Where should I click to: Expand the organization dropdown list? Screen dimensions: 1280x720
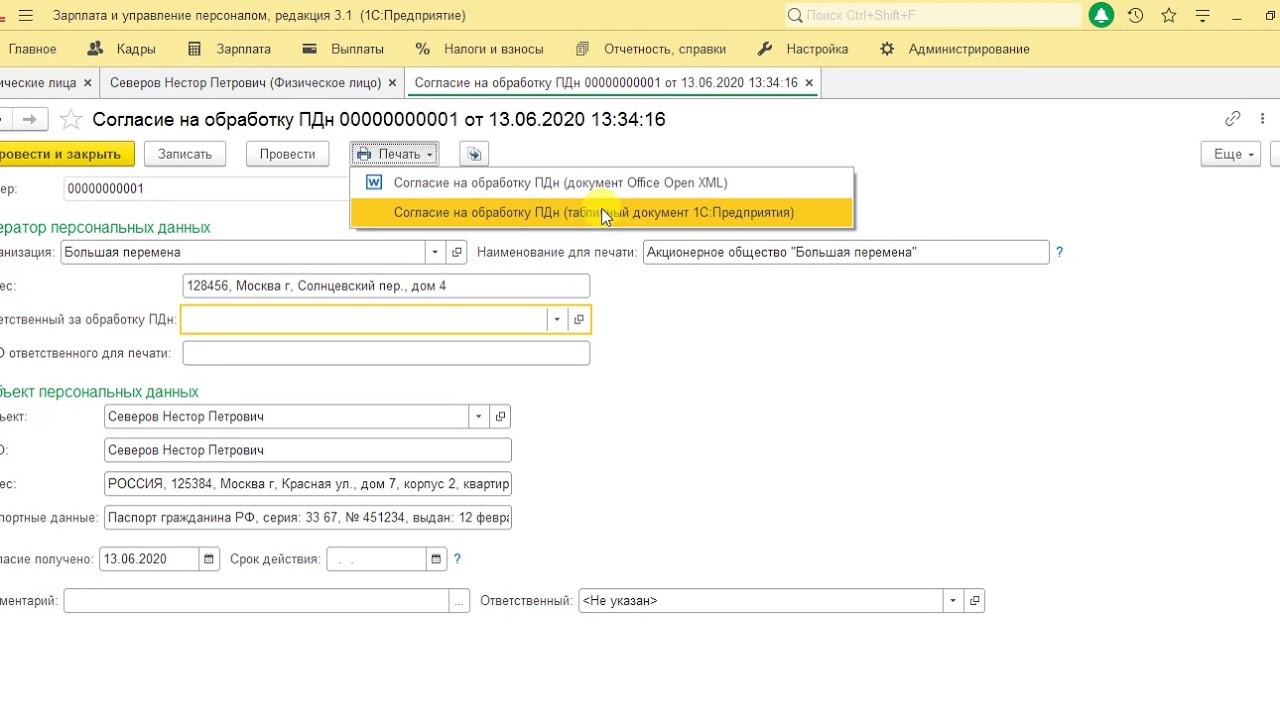(x=435, y=252)
